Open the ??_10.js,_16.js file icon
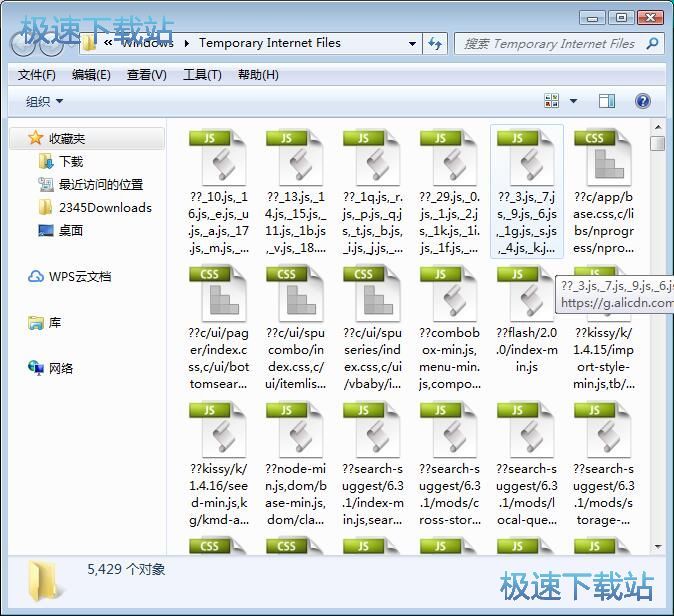This screenshot has height=616, width=674. tap(218, 157)
